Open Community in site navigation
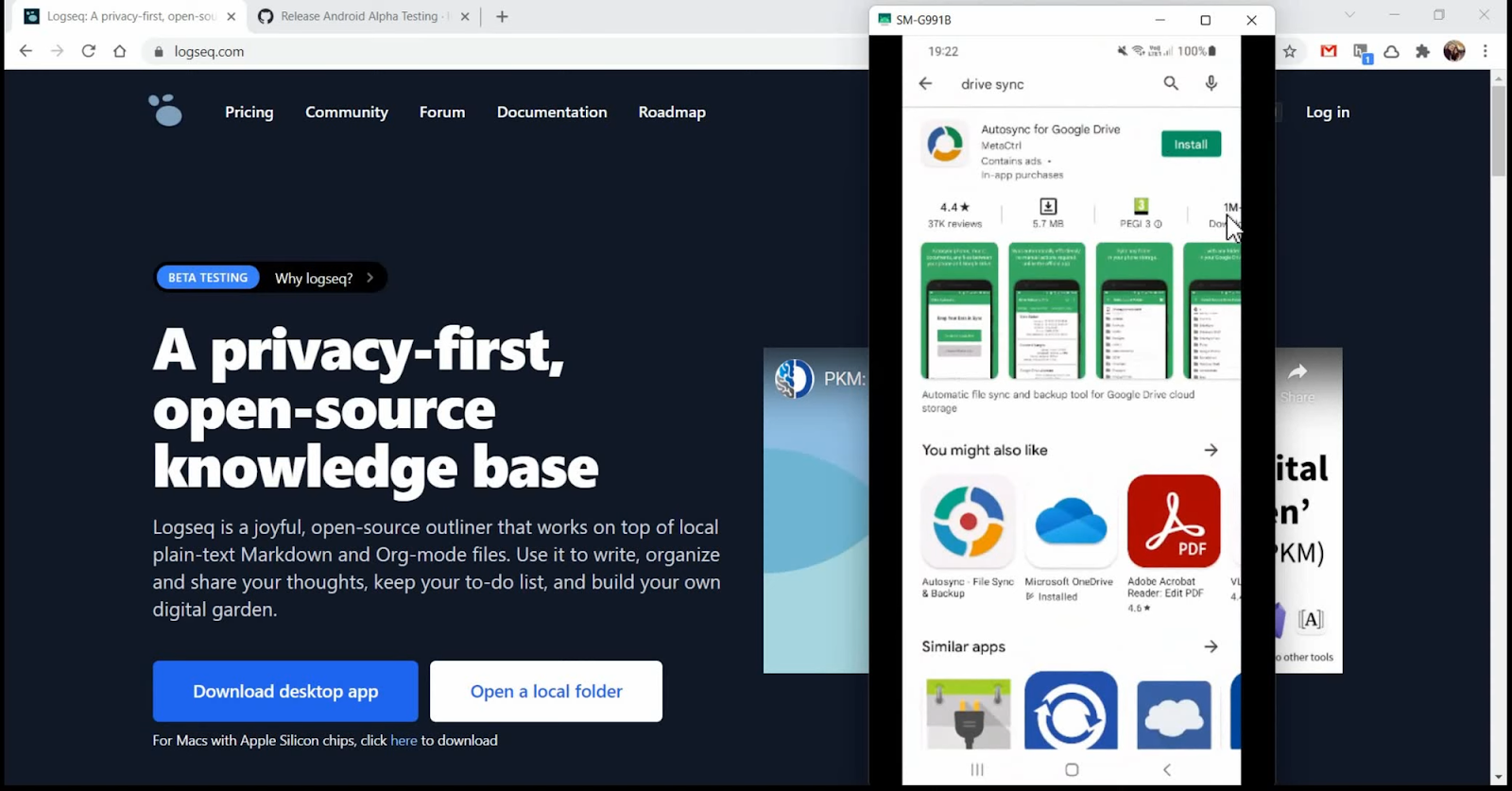 point(347,112)
